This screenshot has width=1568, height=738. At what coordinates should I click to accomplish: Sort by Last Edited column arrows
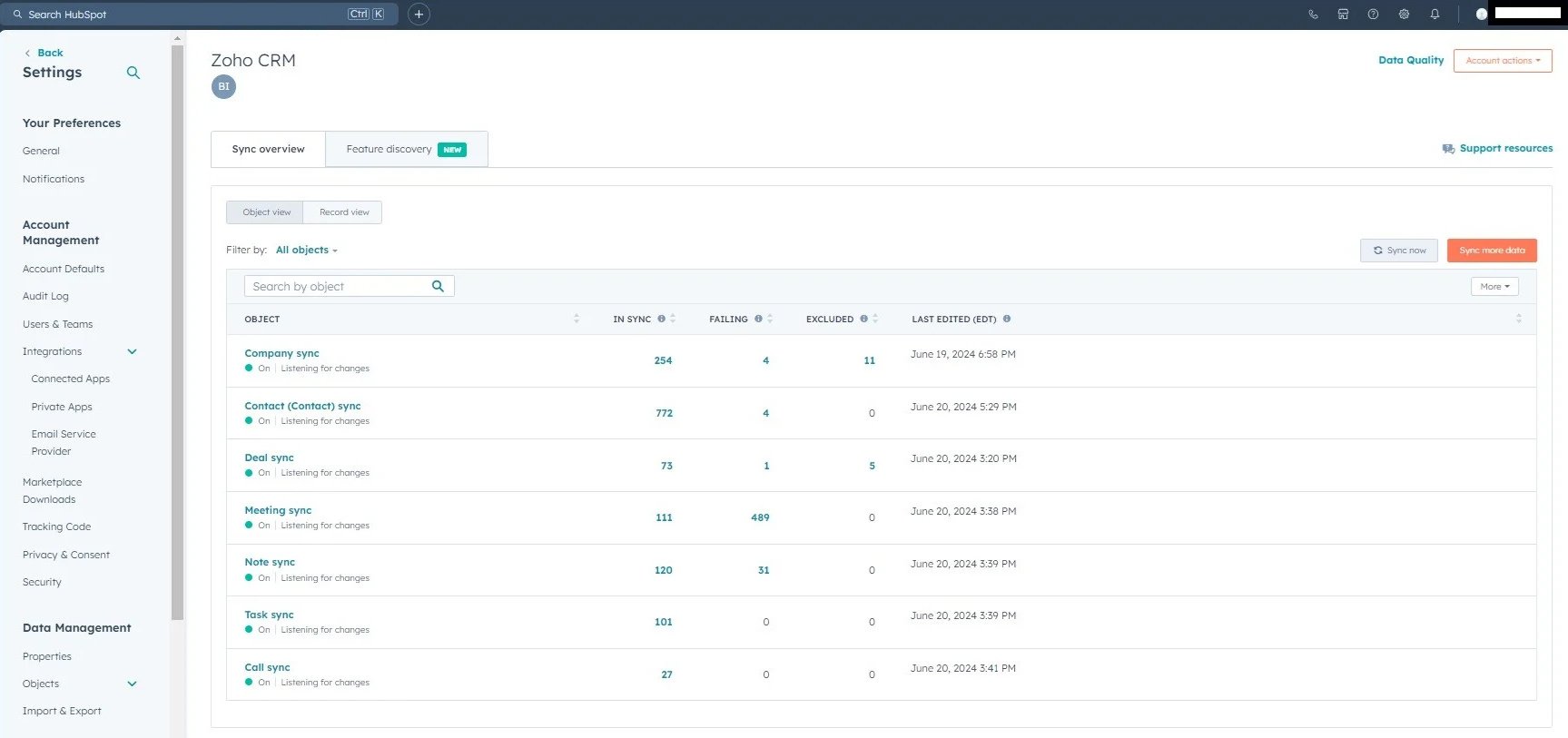tap(1519, 319)
